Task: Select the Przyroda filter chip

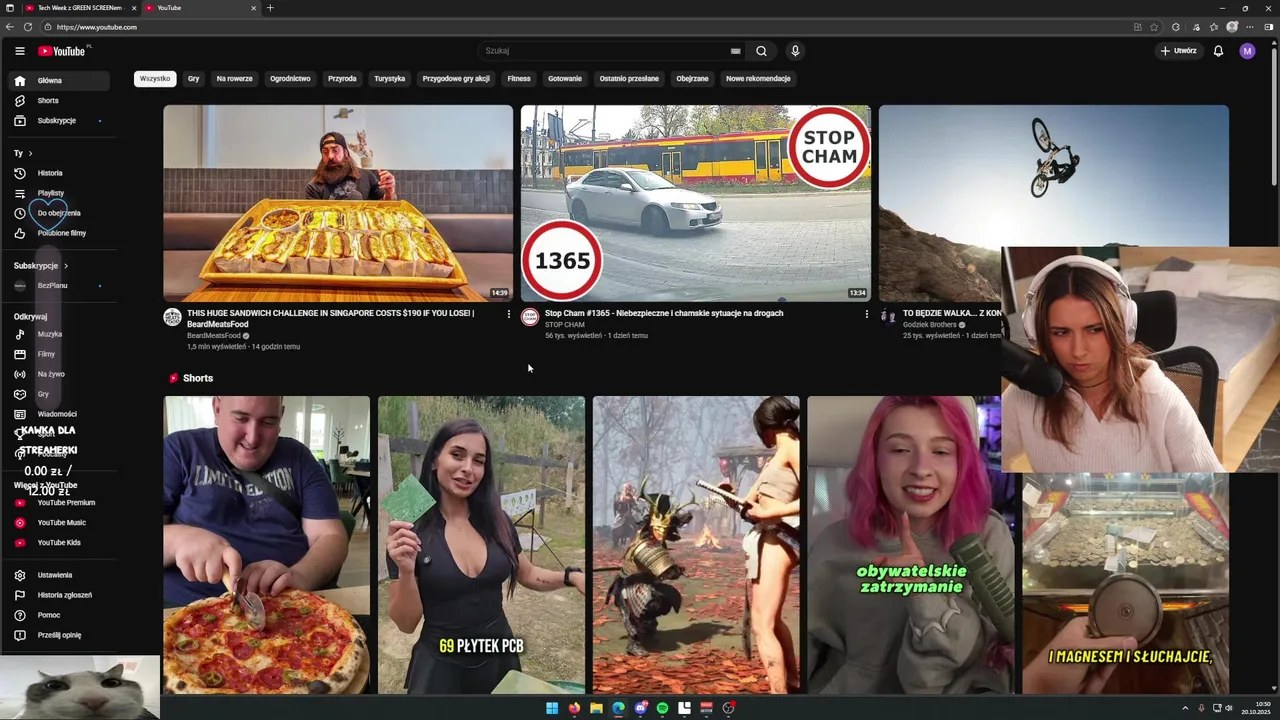Action: (342, 79)
